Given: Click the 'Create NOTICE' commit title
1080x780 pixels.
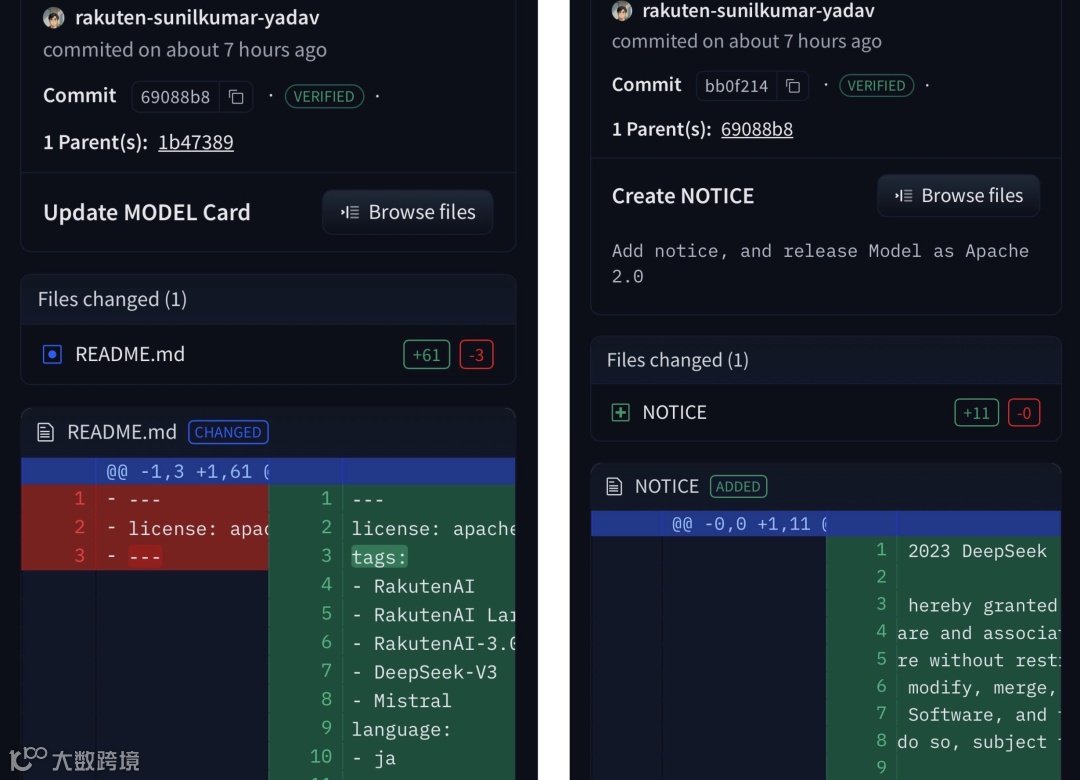Looking at the screenshot, I should [x=683, y=196].
